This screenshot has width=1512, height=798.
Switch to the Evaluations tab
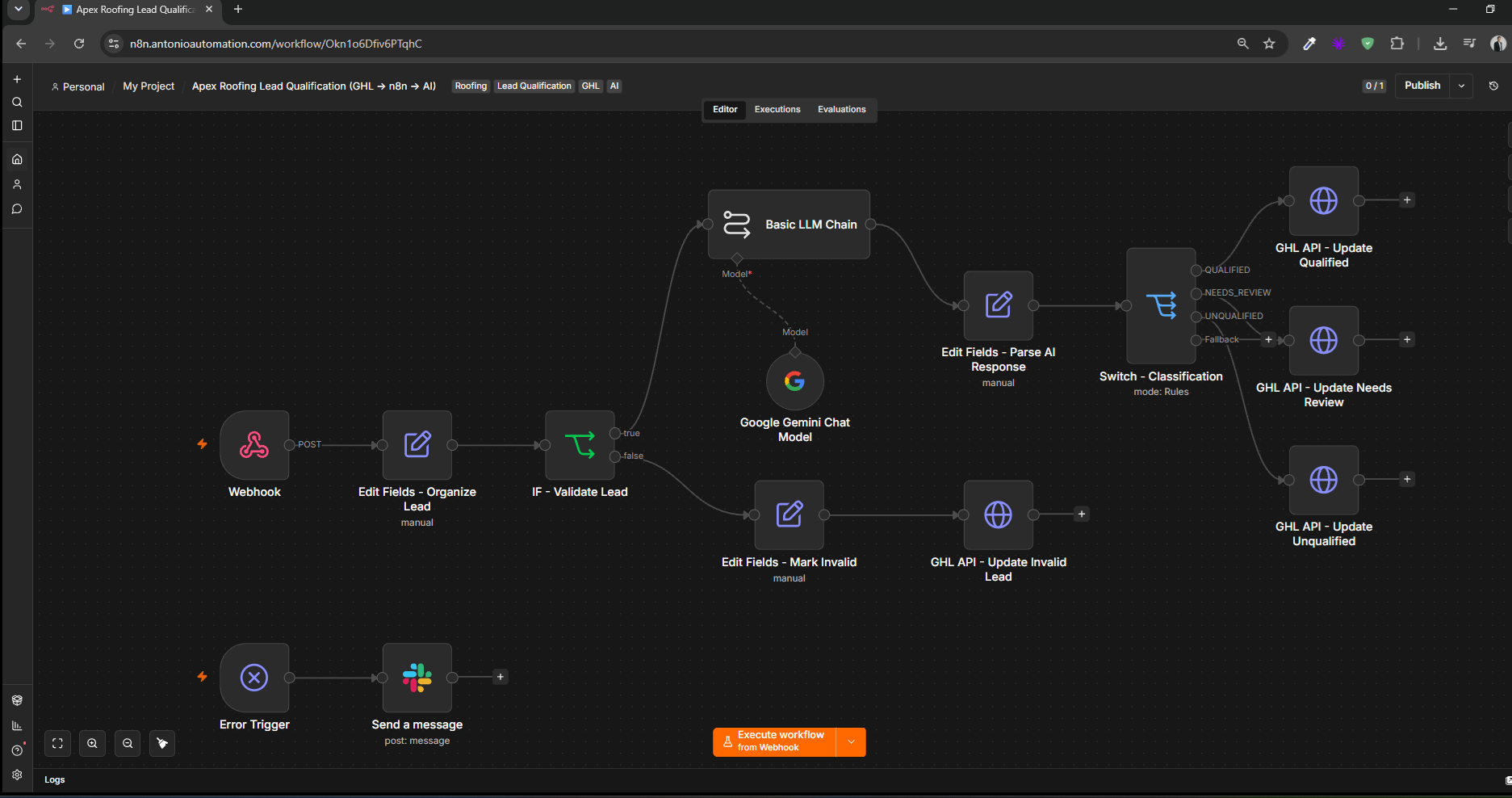[x=841, y=109]
